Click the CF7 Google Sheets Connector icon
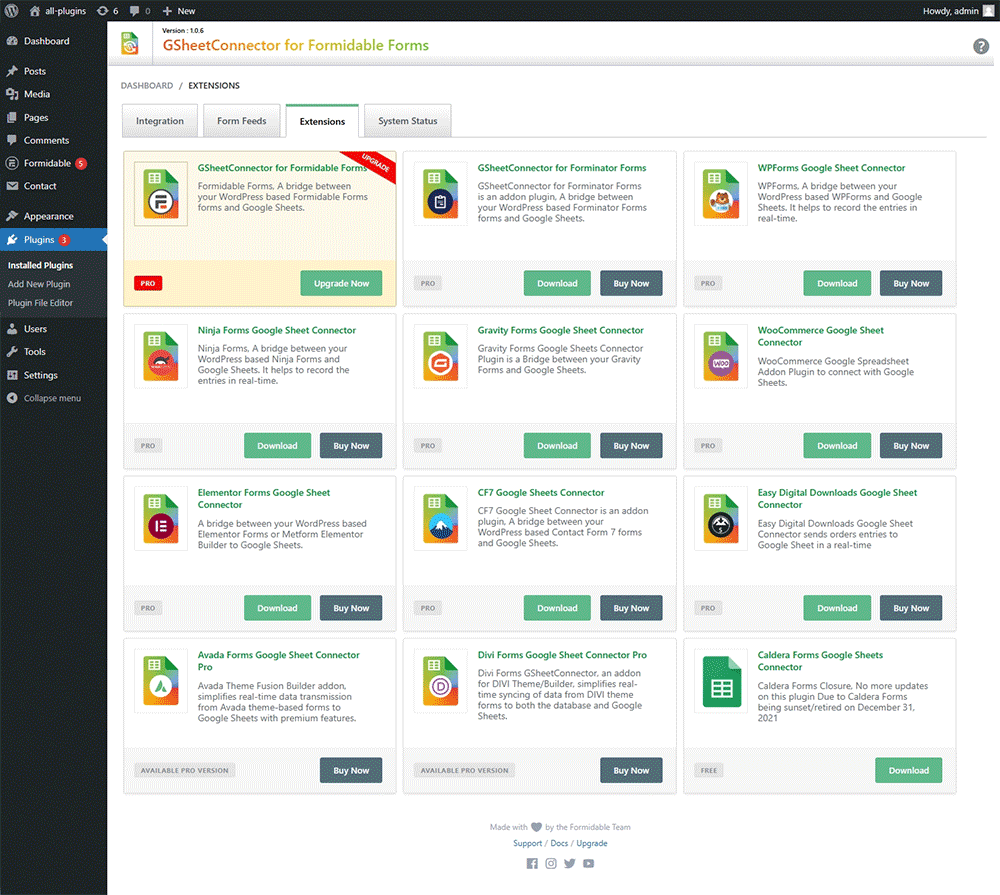The height and width of the screenshot is (895, 1000). coord(441,519)
